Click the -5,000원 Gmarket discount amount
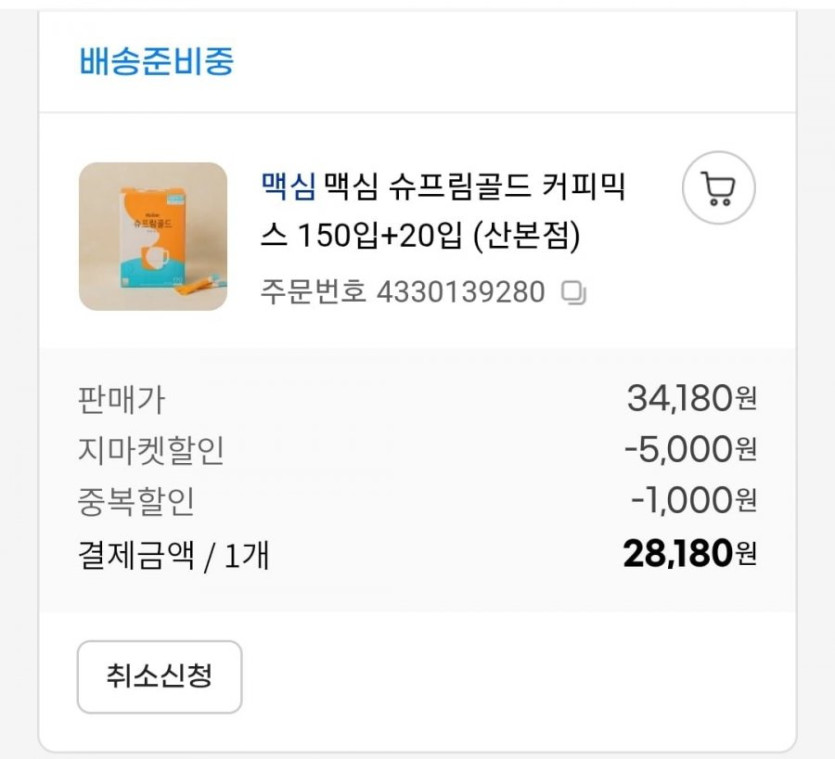The height and width of the screenshot is (759, 835). [x=690, y=450]
